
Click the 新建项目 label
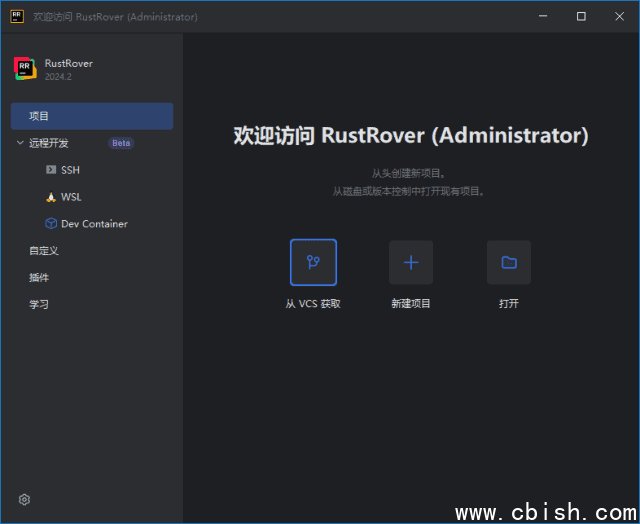[411, 303]
